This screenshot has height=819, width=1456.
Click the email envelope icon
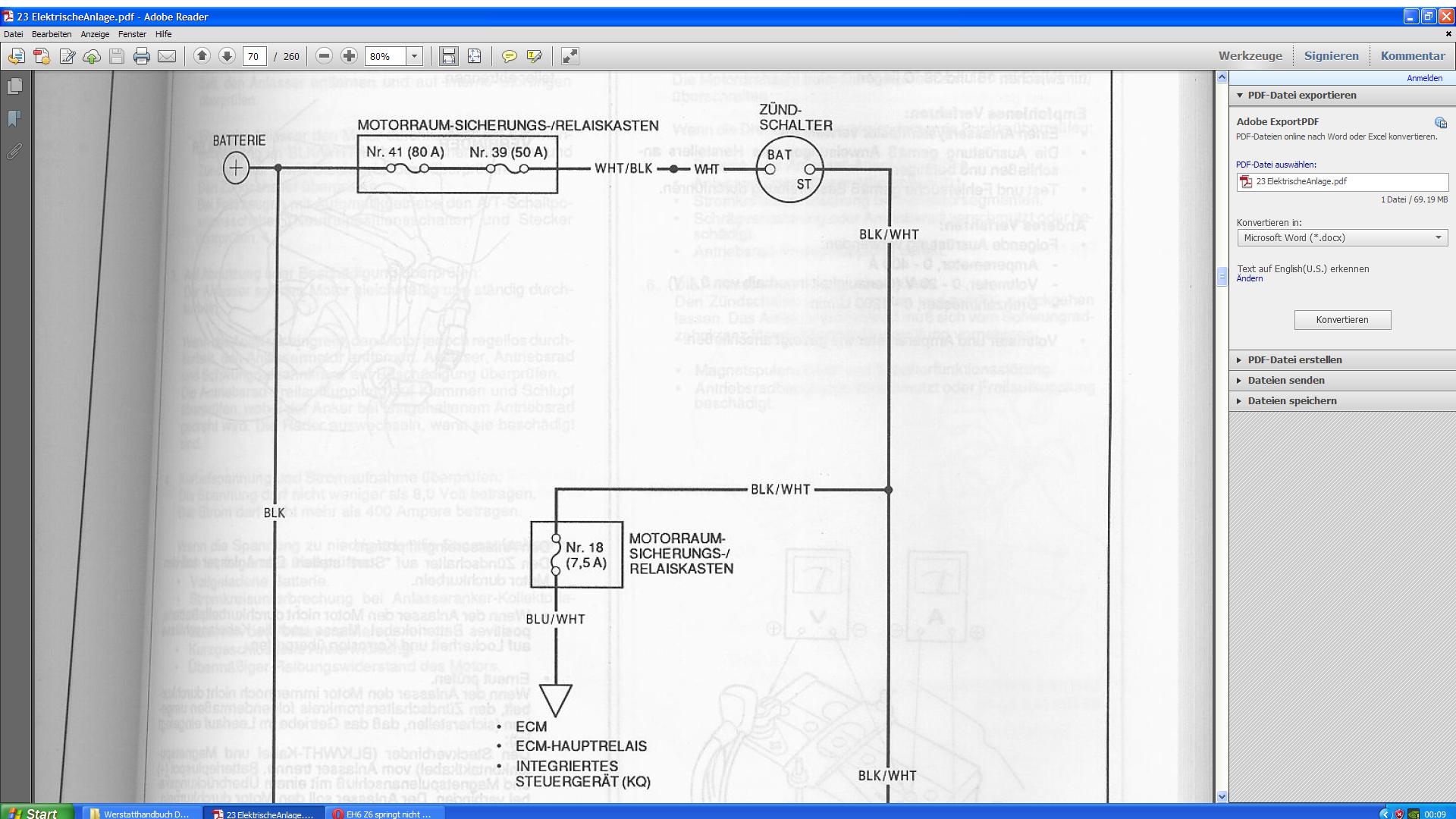click(x=167, y=56)
